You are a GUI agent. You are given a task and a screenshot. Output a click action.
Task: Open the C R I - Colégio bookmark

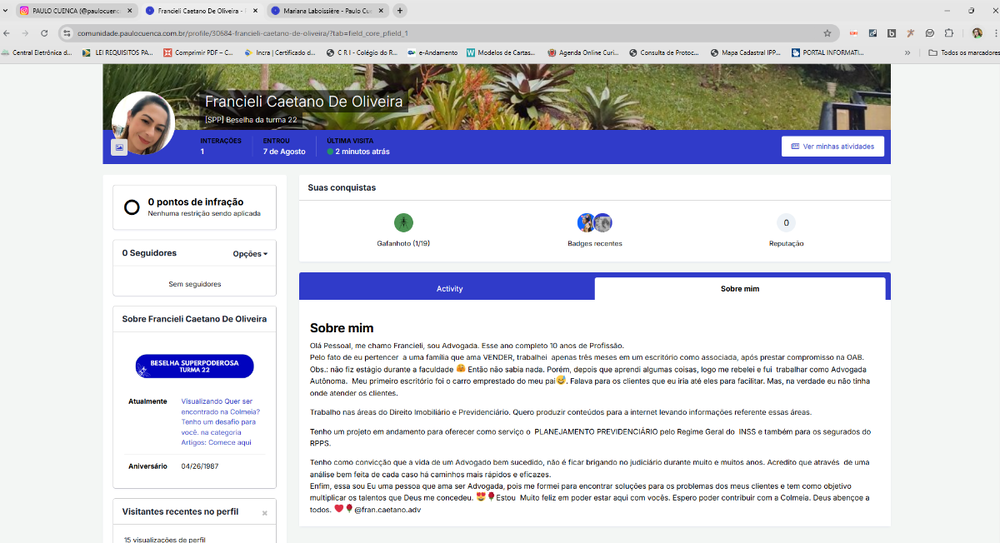(x=362, y=53)
